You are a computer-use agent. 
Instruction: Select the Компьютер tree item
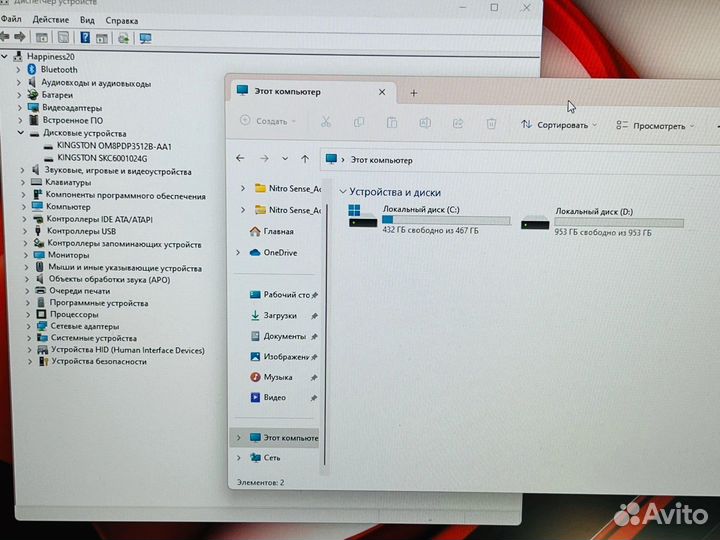tap(68, 207)
